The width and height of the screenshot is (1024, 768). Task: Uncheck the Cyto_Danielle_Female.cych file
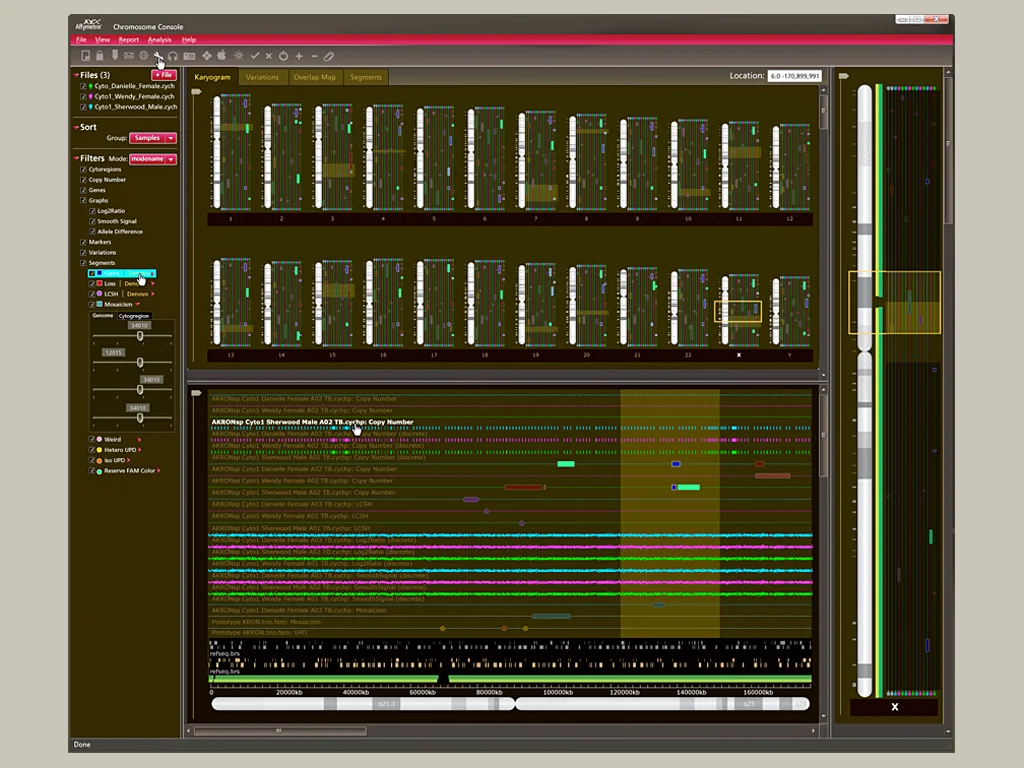pyautogui.click(x=83, y=86)
